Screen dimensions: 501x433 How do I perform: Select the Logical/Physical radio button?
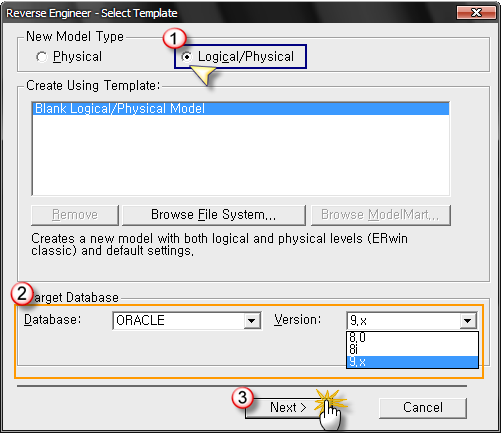tap(187, 57)
